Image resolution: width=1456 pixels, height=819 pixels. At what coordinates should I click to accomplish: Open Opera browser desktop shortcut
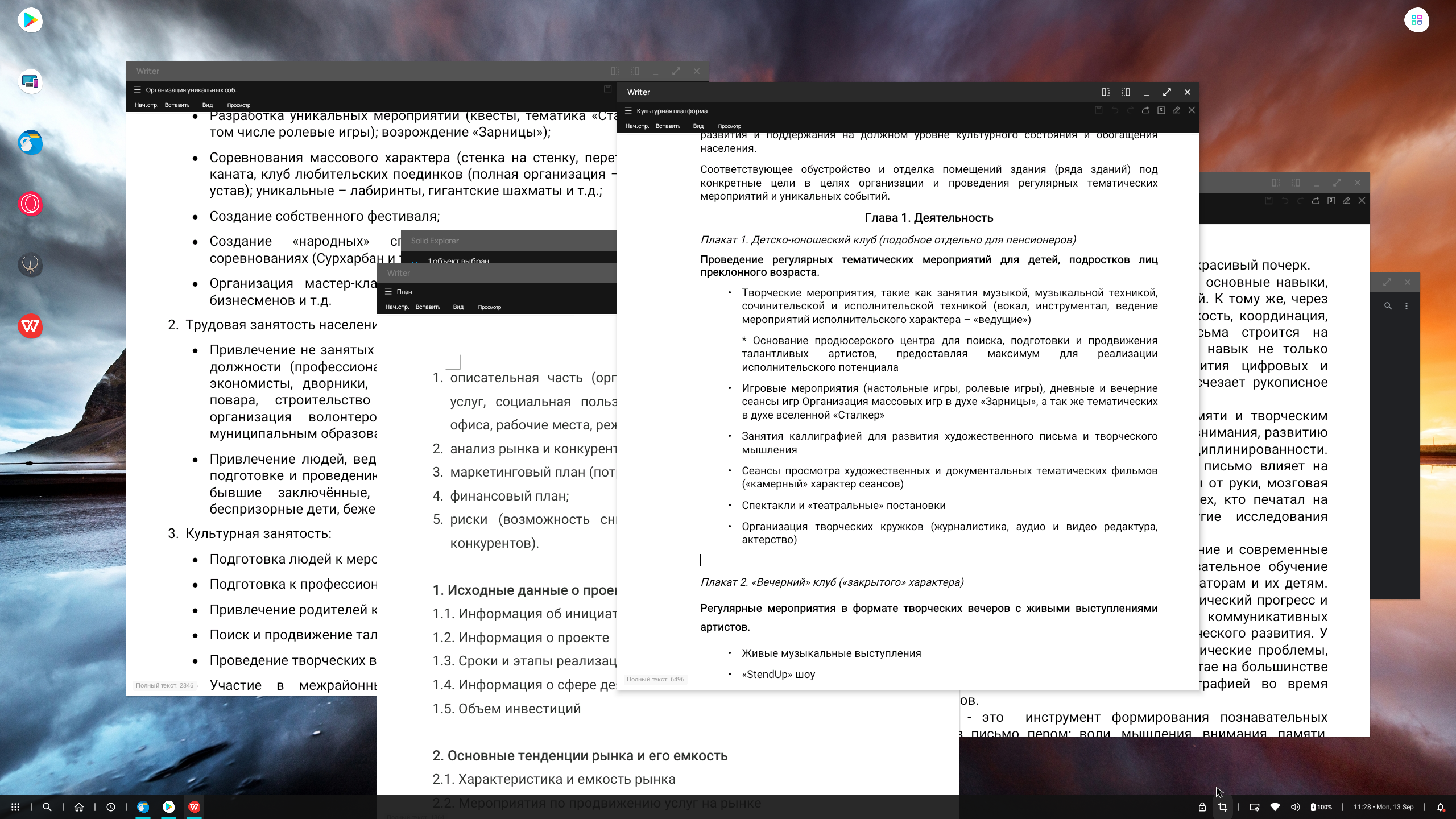coord(30,204)
